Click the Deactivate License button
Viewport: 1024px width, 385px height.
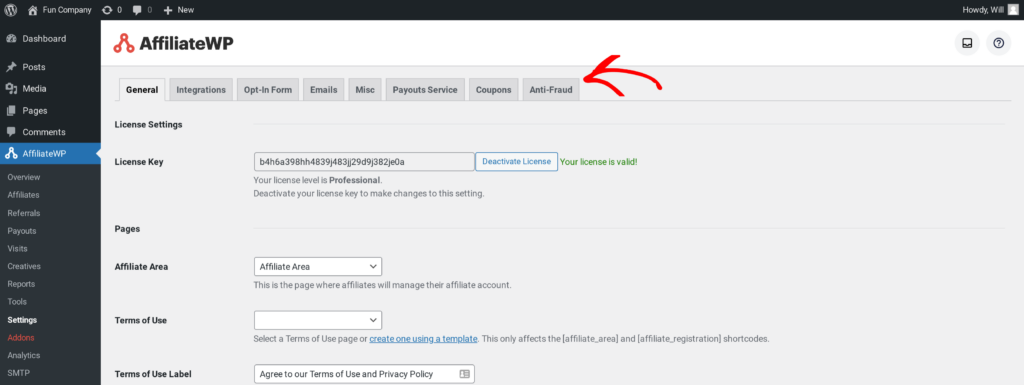click(x=517, y=161)
